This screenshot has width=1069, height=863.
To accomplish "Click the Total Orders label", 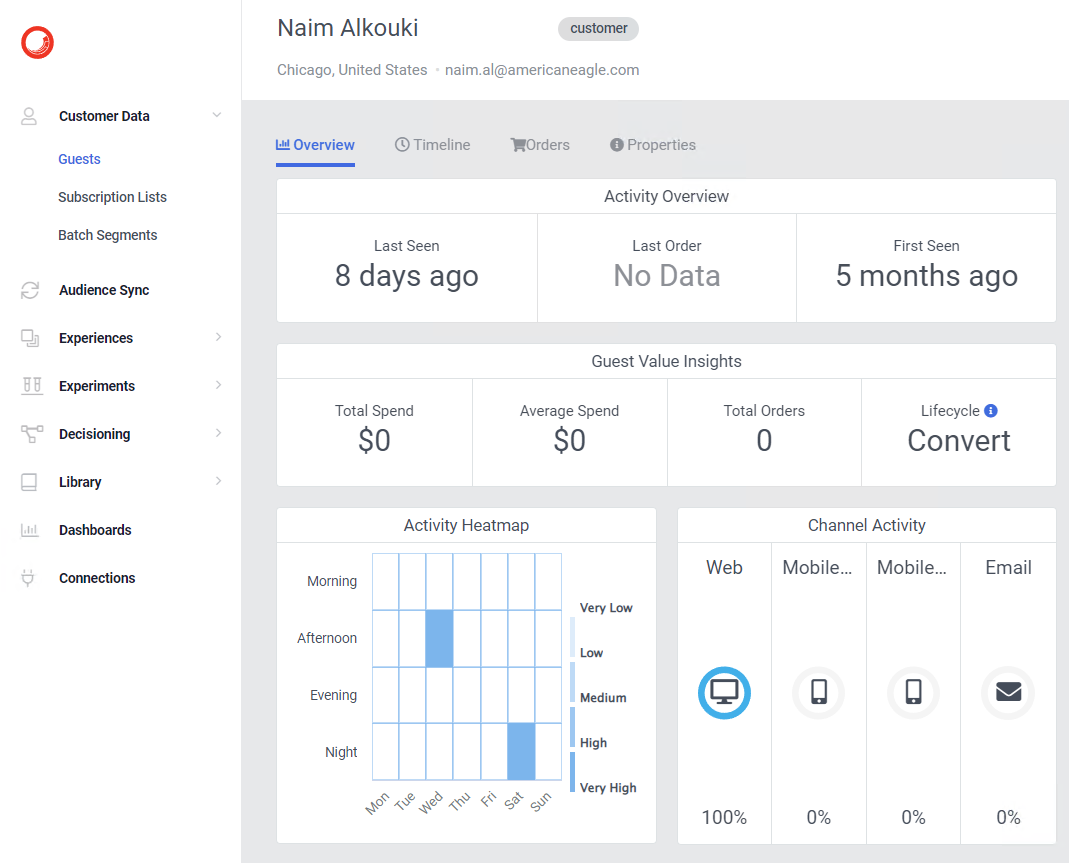I will (x=764, y=411).
